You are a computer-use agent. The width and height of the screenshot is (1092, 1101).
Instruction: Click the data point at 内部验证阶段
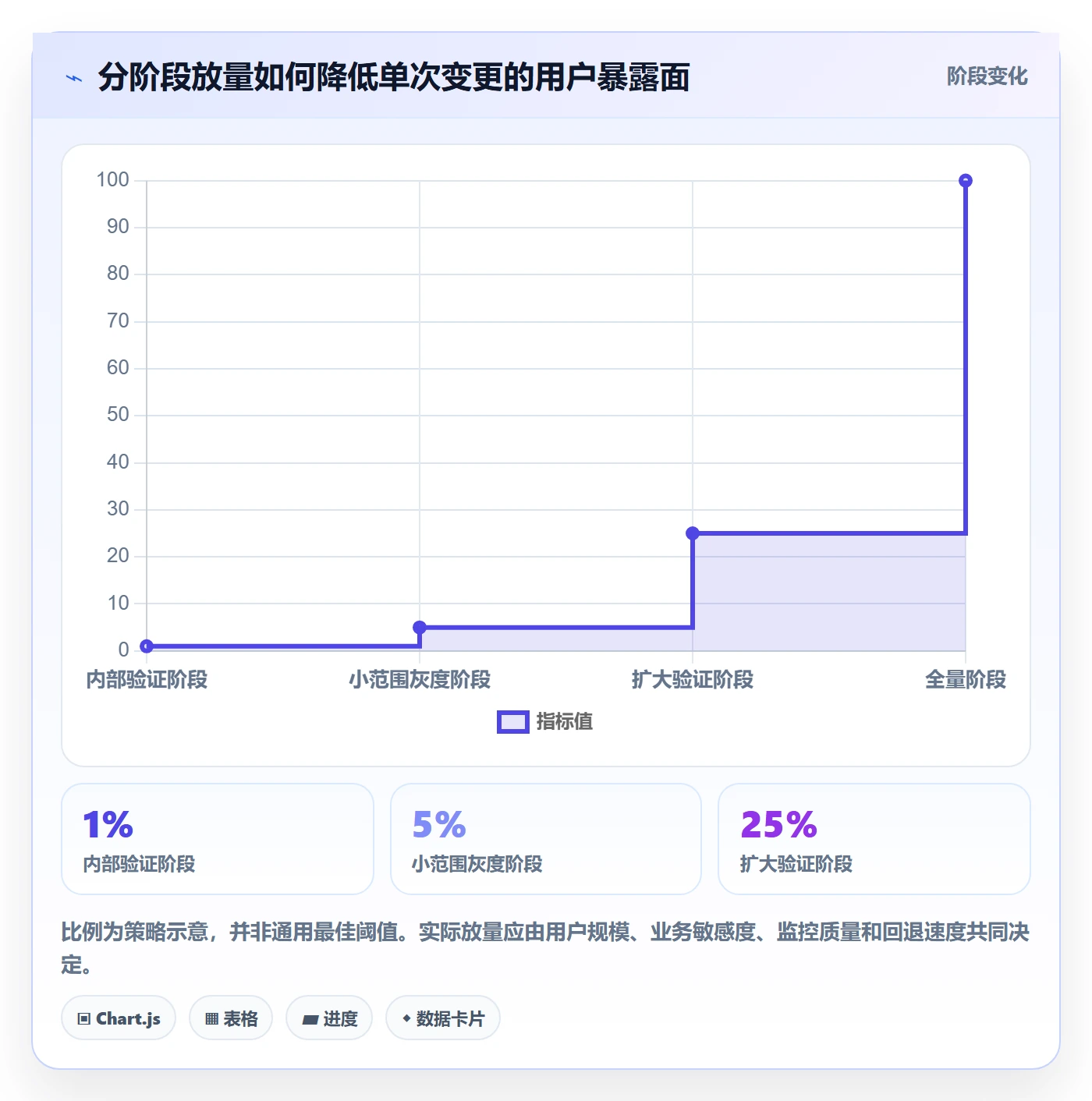[147, 646]
